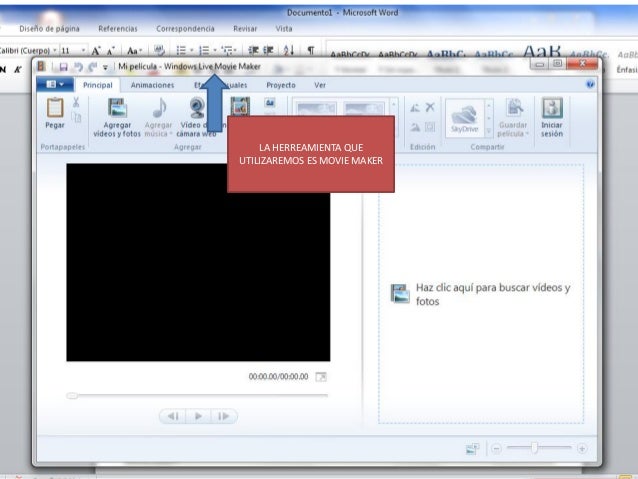Open Word's font name dropdown Calibri (Cuerpo)
Screen dimensions: 638x479
pos(55,50)
